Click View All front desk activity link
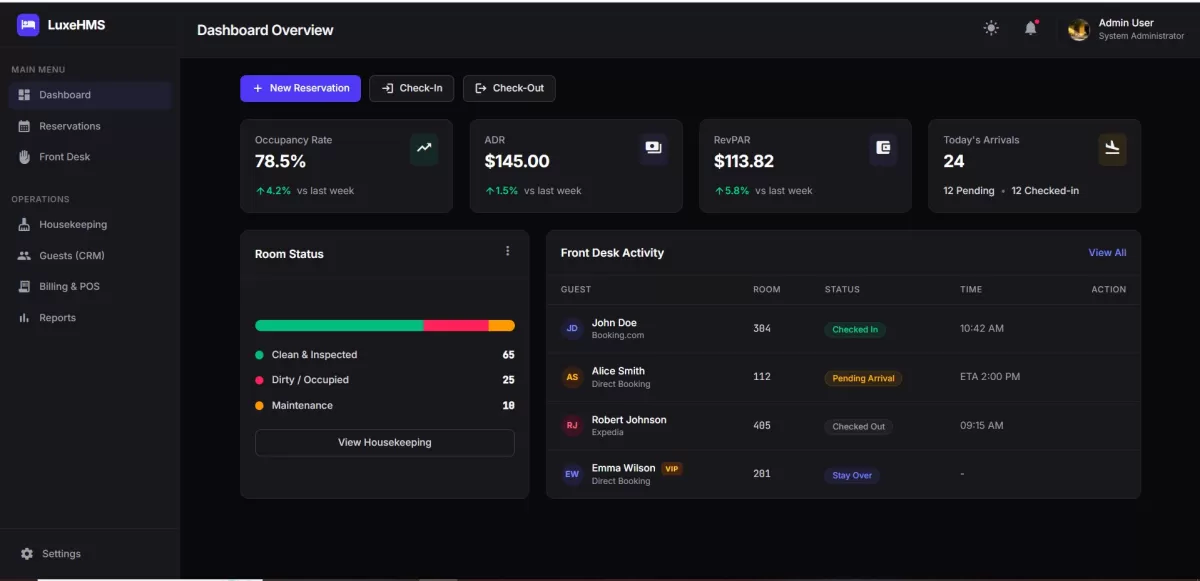Image resolution: width=1200 pixels, height=581 pixels. [1107, 253]
